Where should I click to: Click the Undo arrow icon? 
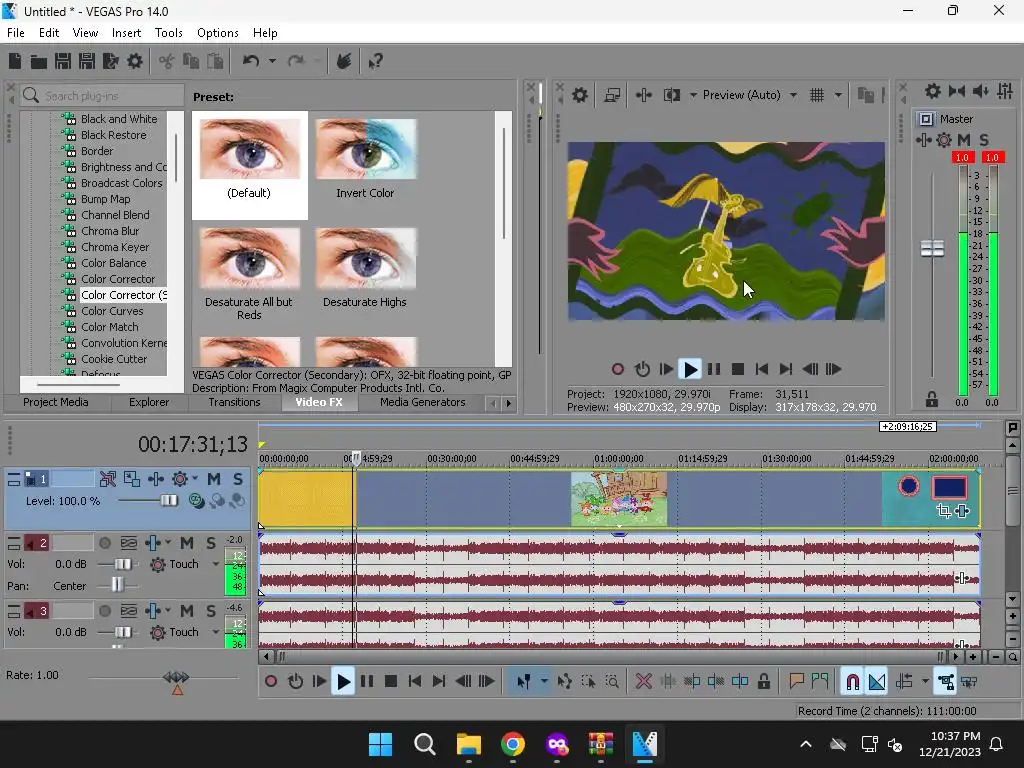pyautogui.click(x=251, y=61)
